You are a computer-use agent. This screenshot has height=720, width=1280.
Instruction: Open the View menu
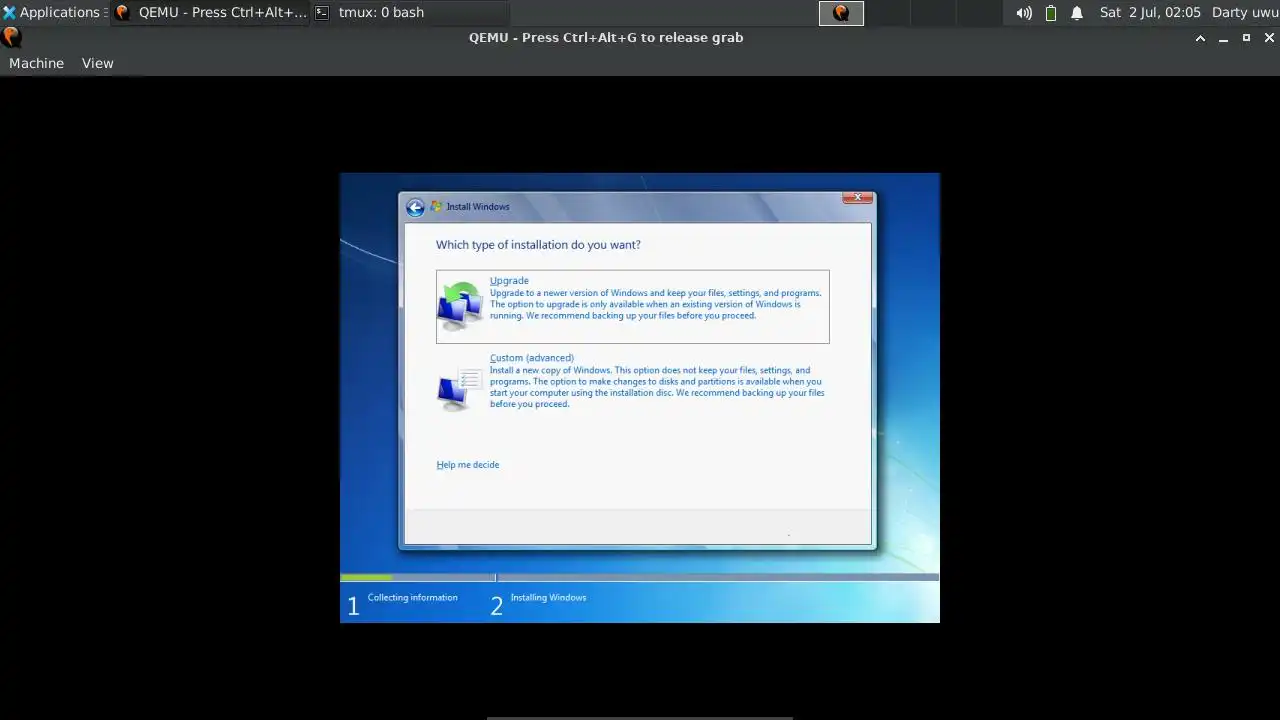point(97,63)
